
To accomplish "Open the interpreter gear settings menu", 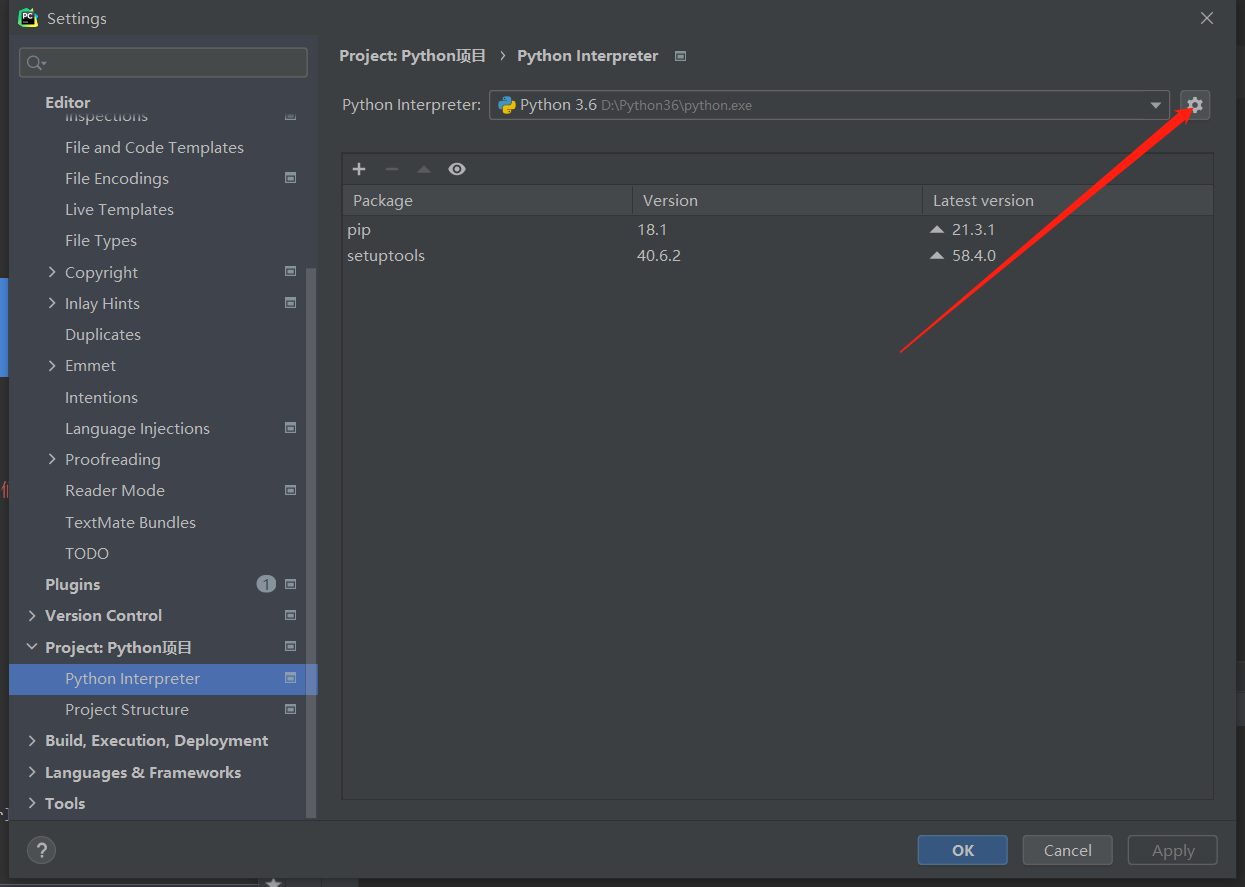I will [x=1195, y=105].
